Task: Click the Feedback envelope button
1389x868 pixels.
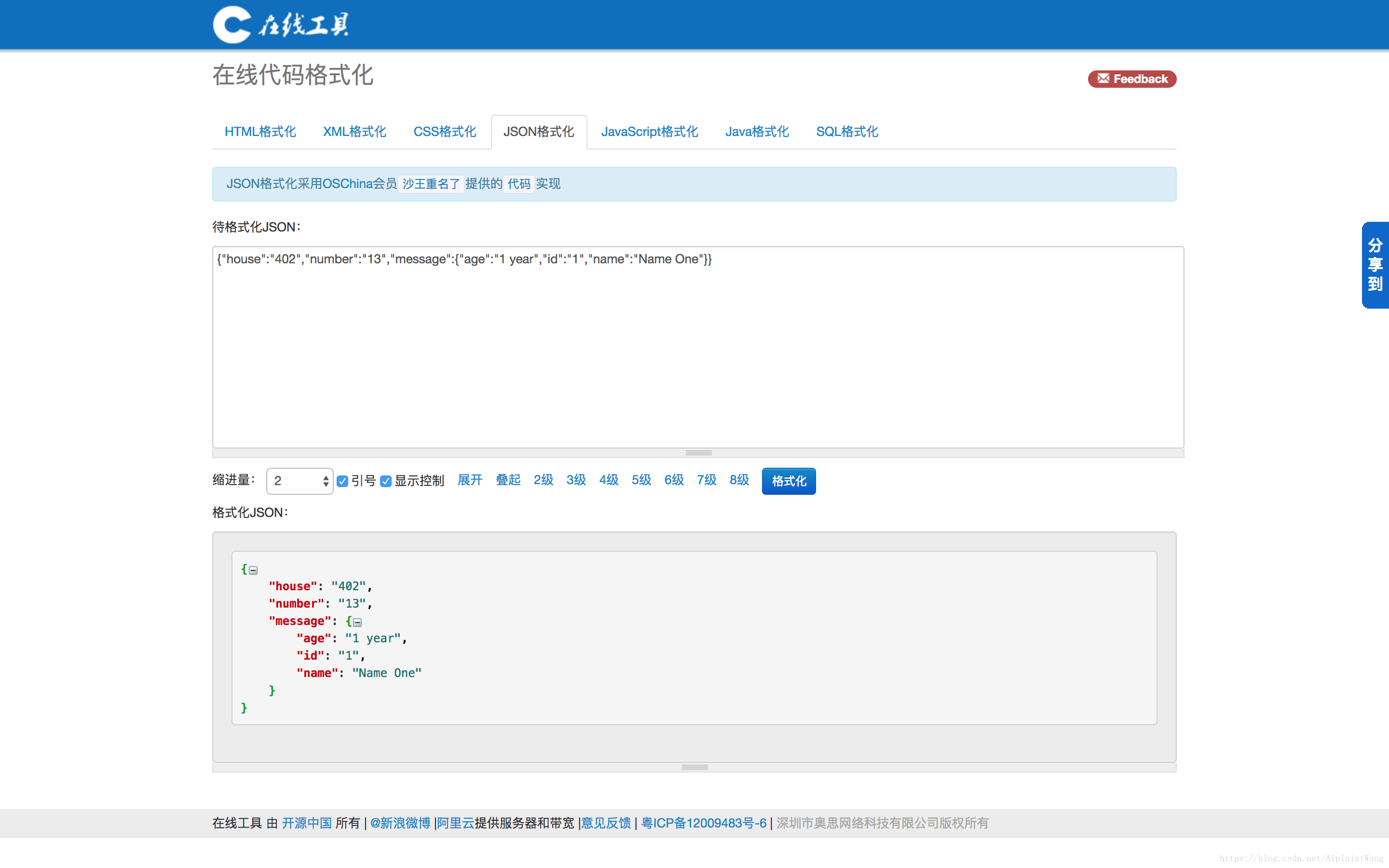Action: (x=1132, y=79)
